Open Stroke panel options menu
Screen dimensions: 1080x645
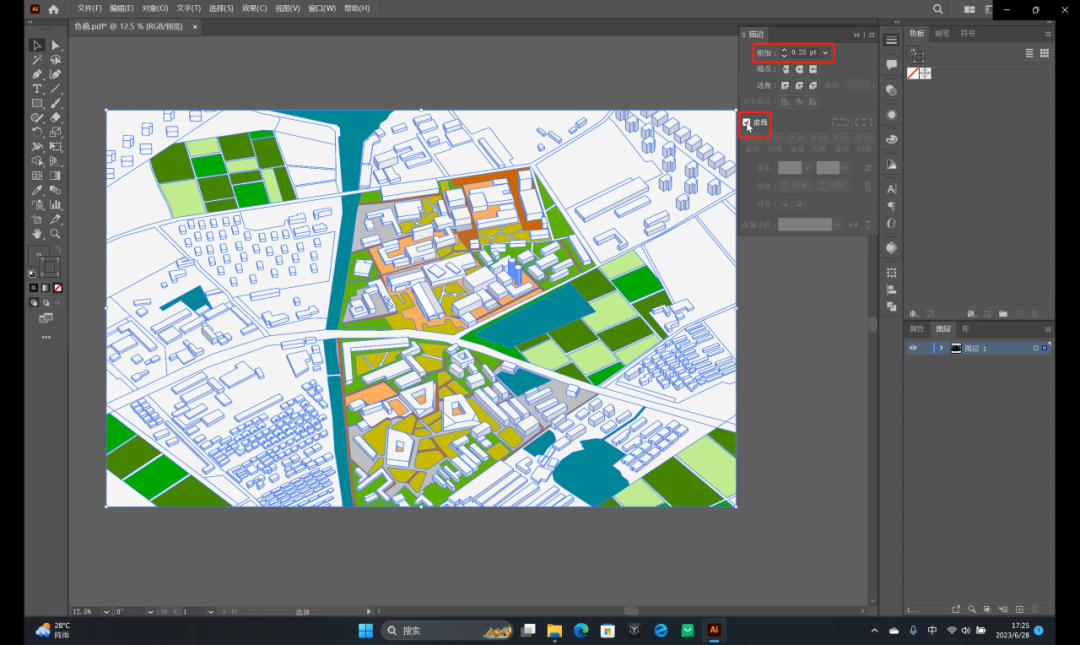[872, 34]
